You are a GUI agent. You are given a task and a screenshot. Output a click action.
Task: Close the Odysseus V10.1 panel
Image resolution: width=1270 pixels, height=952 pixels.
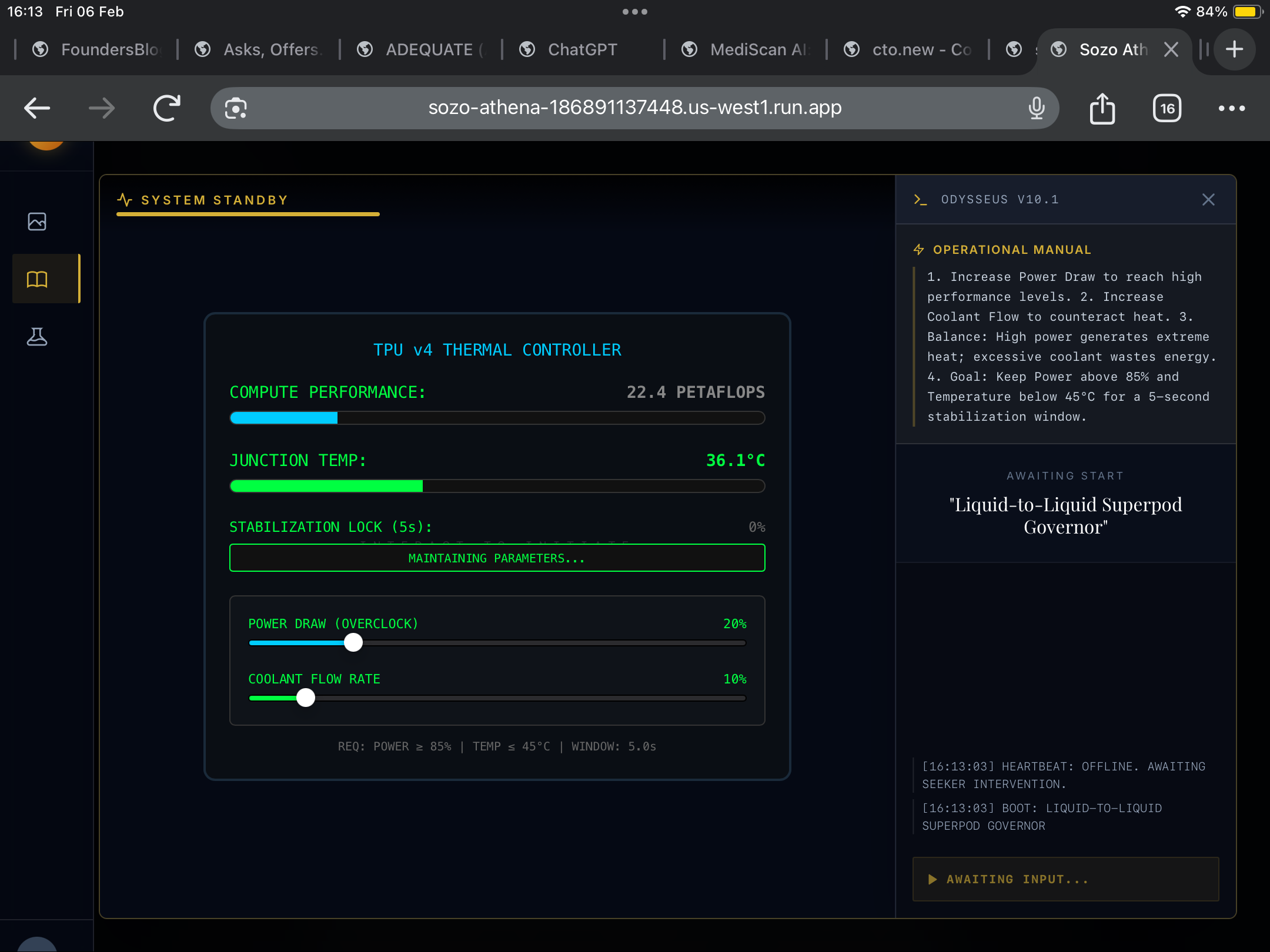pos(1208,200)
